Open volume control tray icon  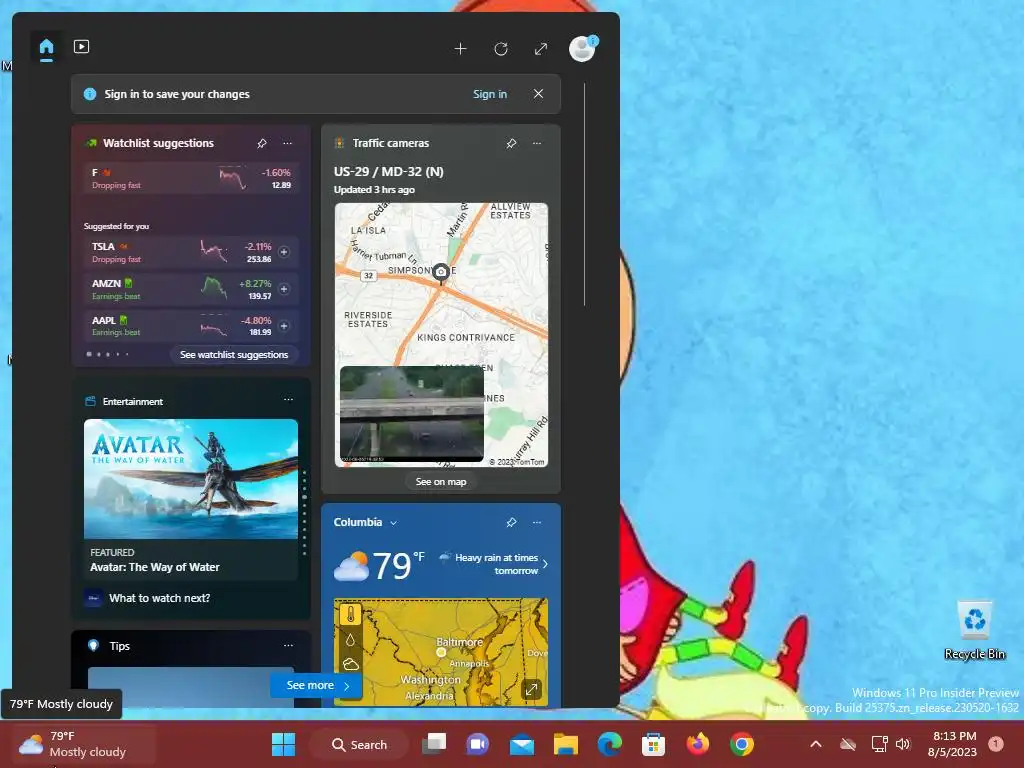(903, 744)
